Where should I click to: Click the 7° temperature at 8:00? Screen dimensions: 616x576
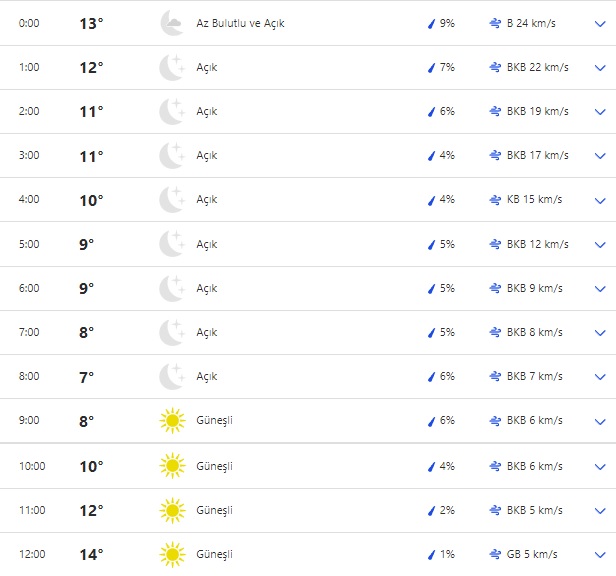(x=87, y=377)
